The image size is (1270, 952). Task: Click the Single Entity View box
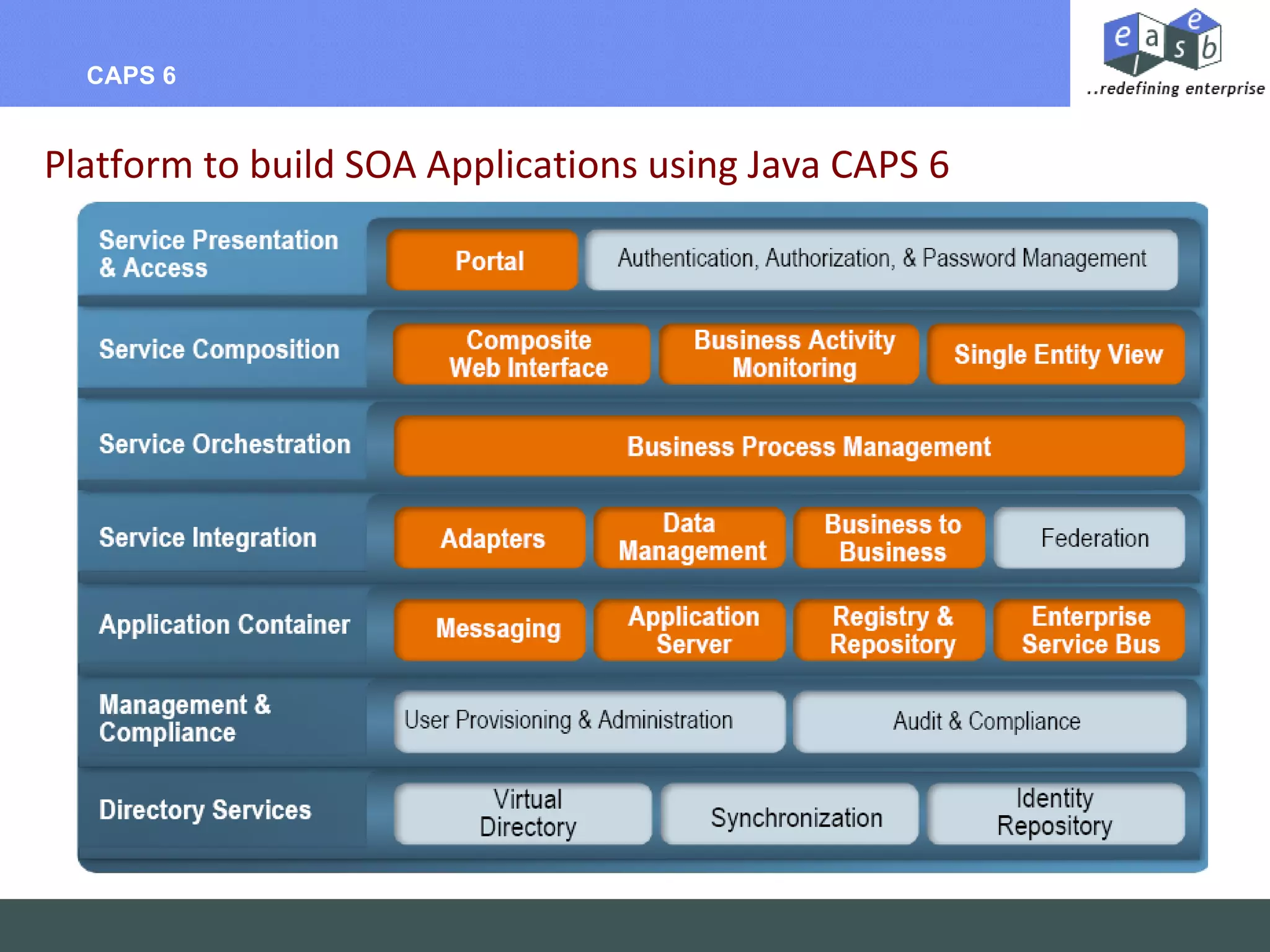tap(1056, 354)
